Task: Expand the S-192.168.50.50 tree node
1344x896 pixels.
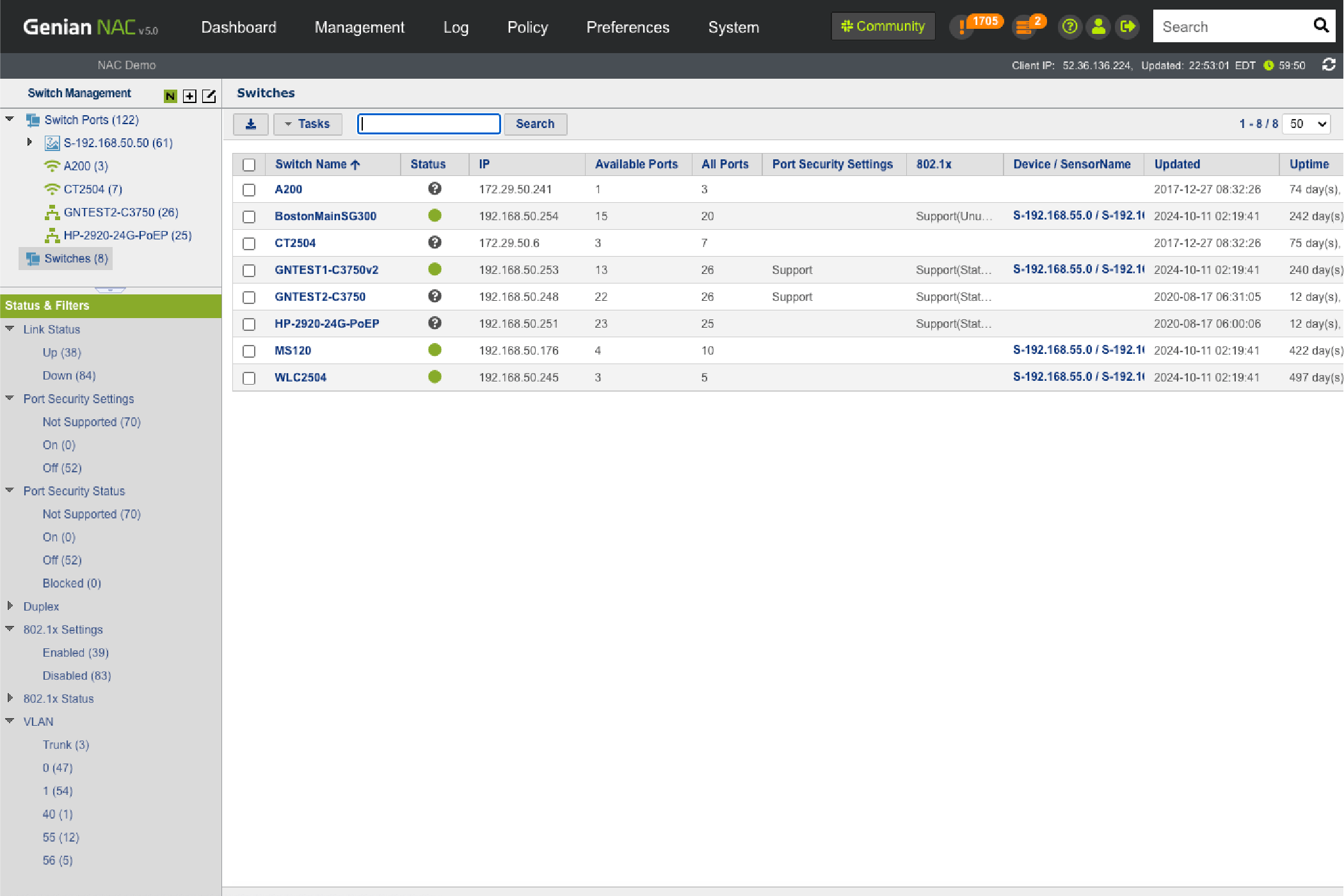Action: click(x=29, y=142)
